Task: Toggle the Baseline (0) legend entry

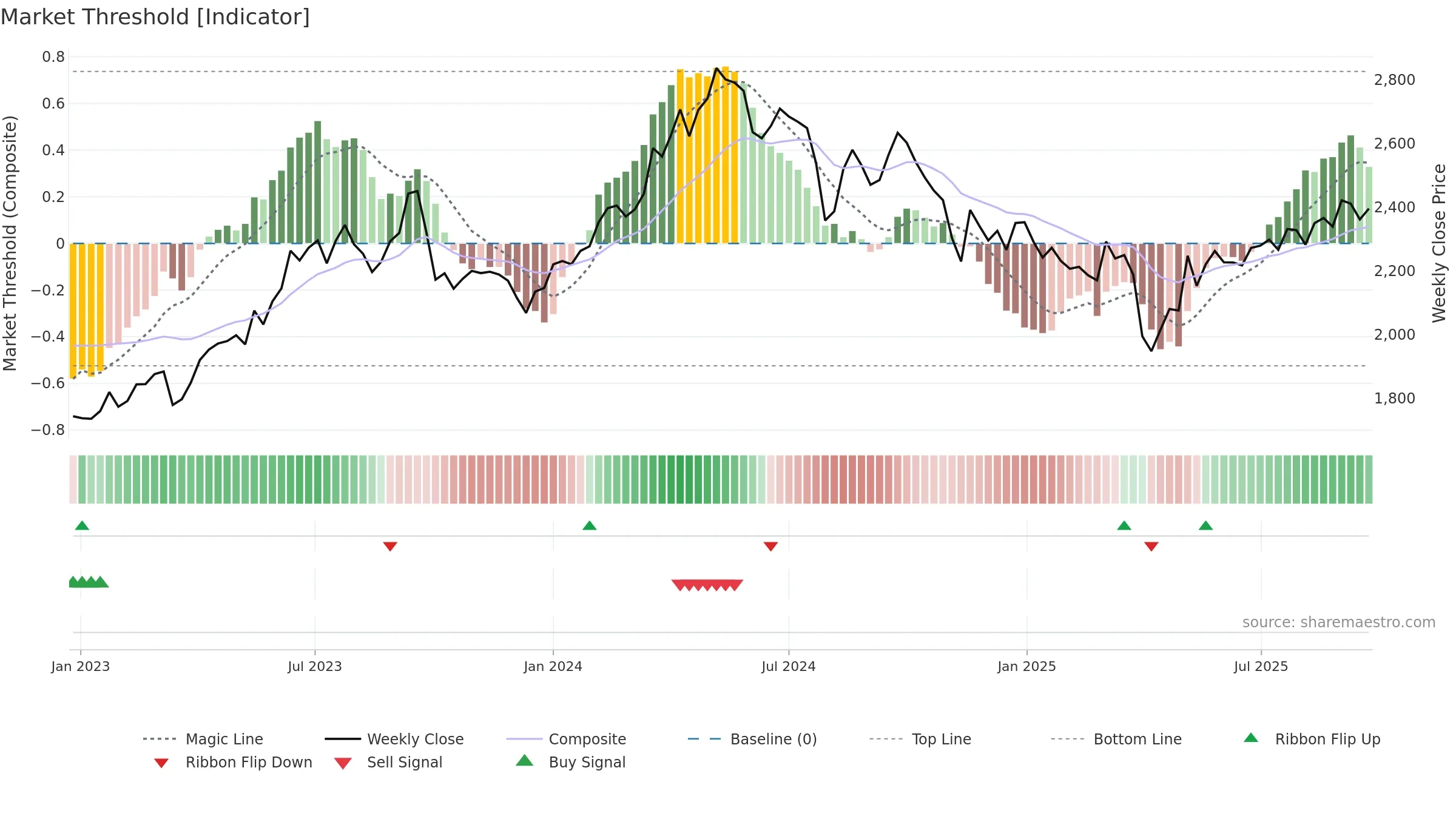Action: (752, 739)
